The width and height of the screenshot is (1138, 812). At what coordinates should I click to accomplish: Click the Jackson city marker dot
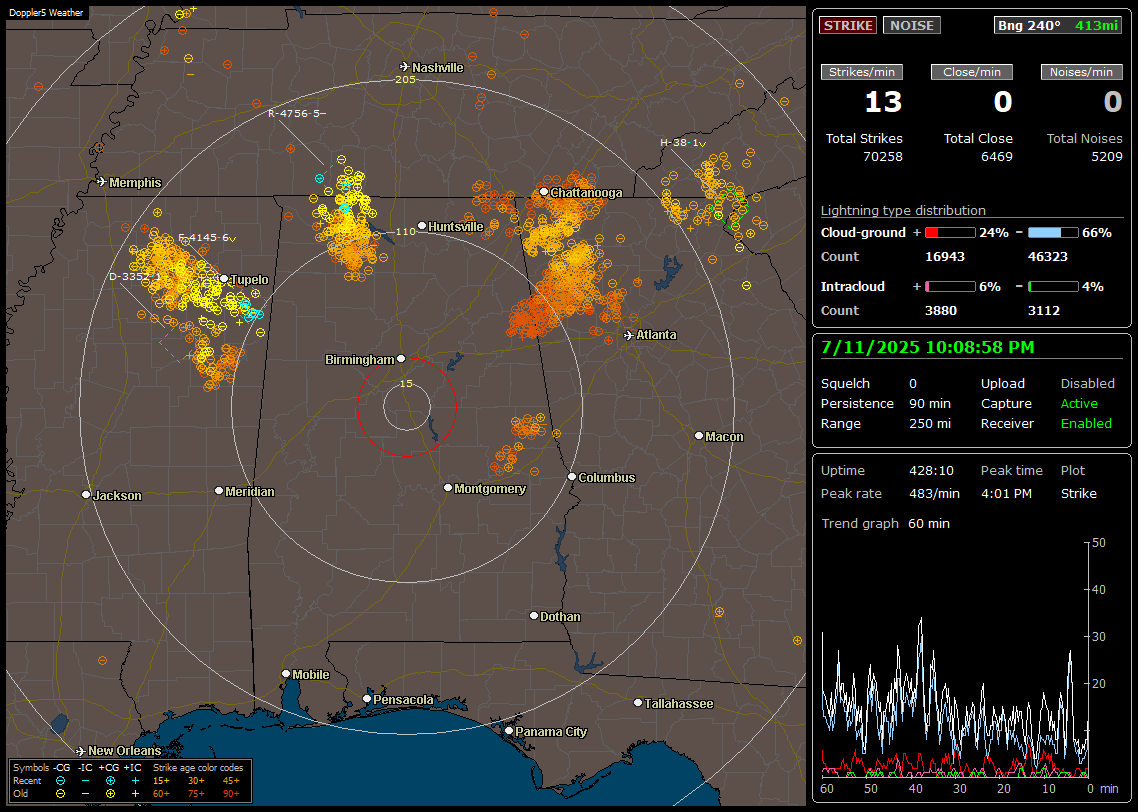point(86,494)
